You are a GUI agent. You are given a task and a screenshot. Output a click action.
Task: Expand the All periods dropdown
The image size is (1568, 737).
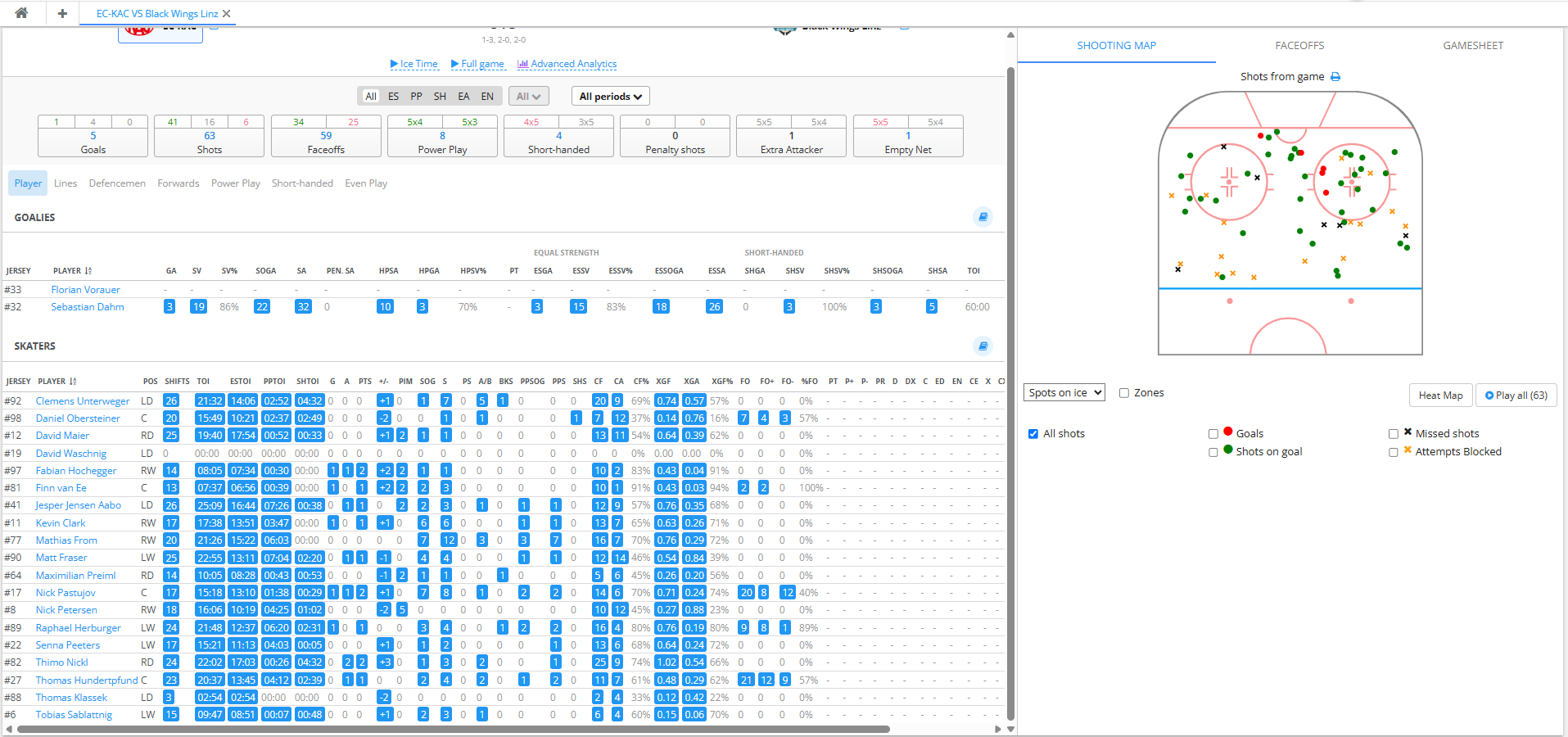tap(611, 97)
